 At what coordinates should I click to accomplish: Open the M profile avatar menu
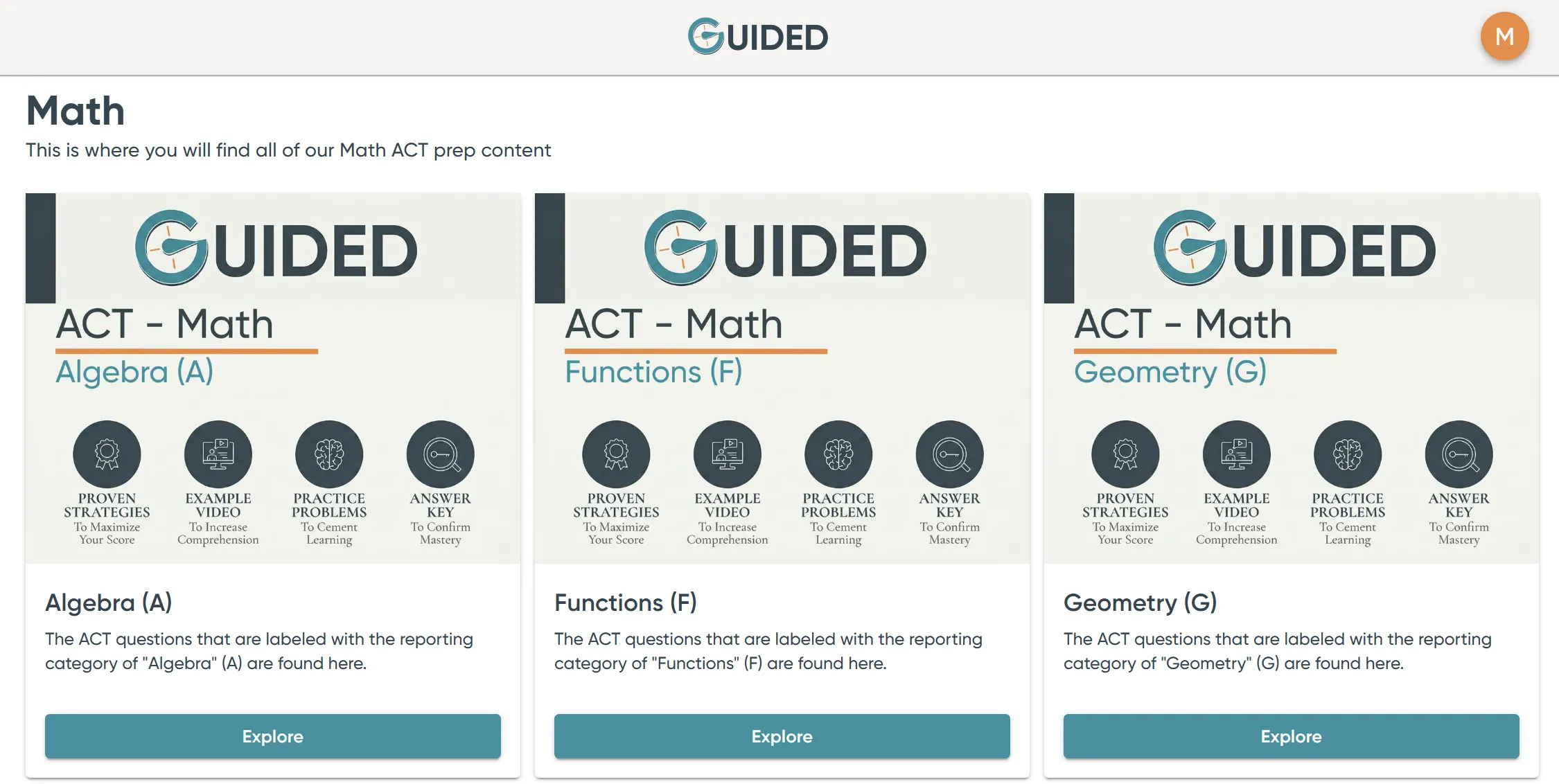[x=1504, y=35]
